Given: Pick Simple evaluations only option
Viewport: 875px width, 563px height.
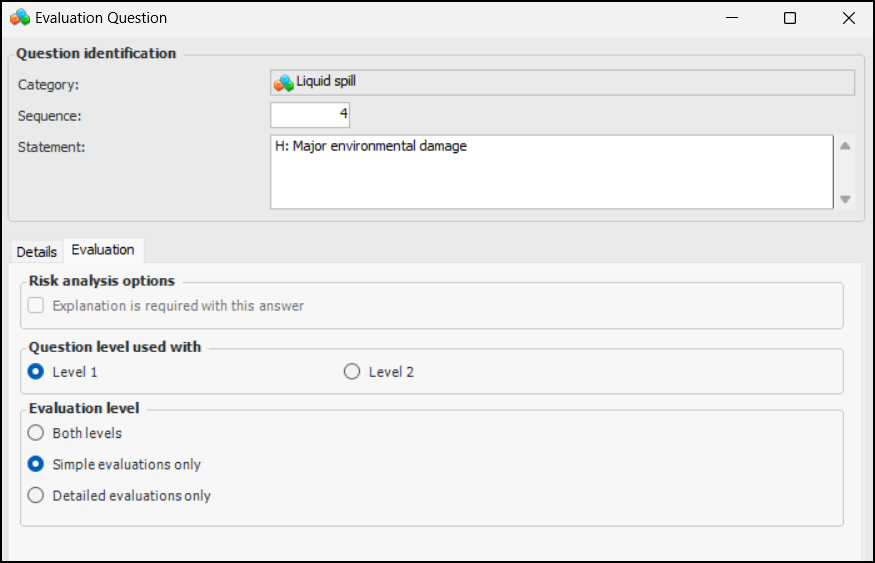Looking at the screenshot, I should (x=36, y=464).
